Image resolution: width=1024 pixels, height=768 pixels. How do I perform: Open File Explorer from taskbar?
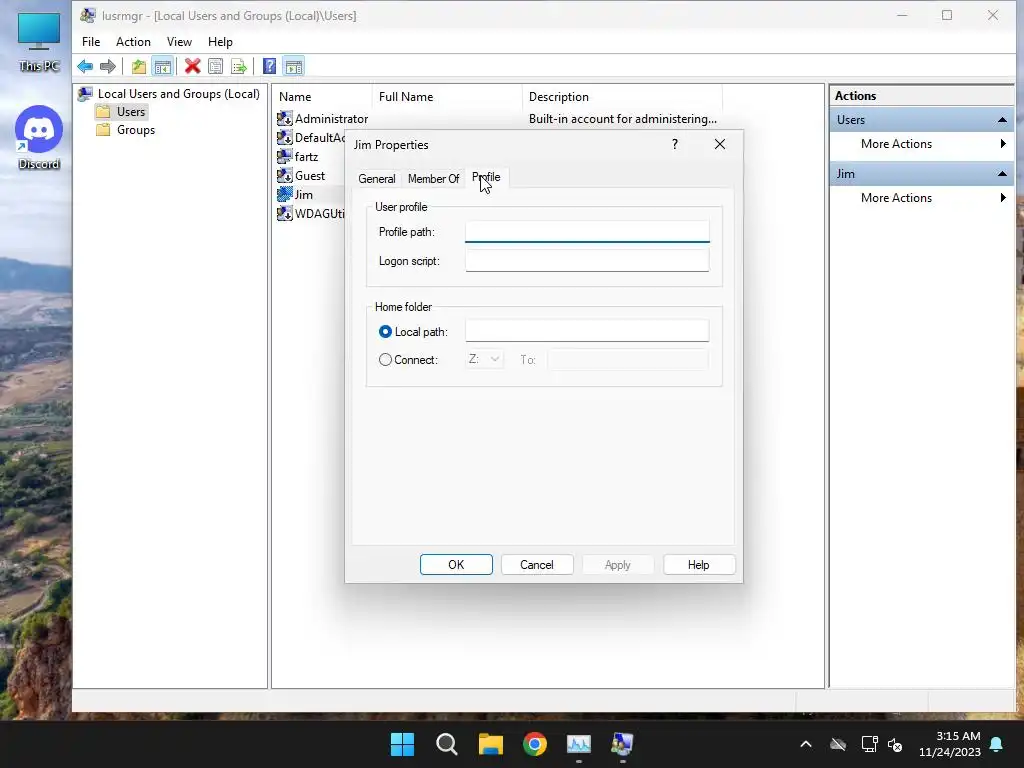tap(490, 744)
